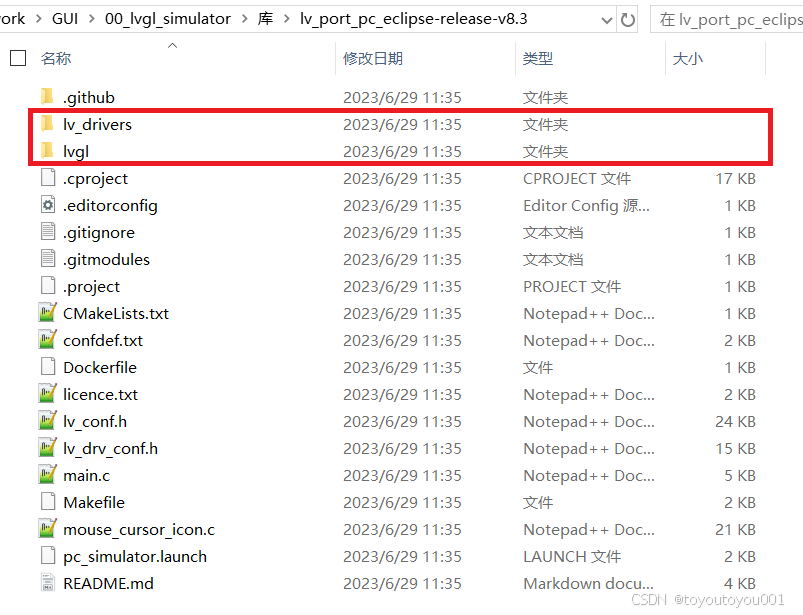Navigate to 库 in breadcrumb path
Viewport: 803px width, 615px height.
click(266, 18)
